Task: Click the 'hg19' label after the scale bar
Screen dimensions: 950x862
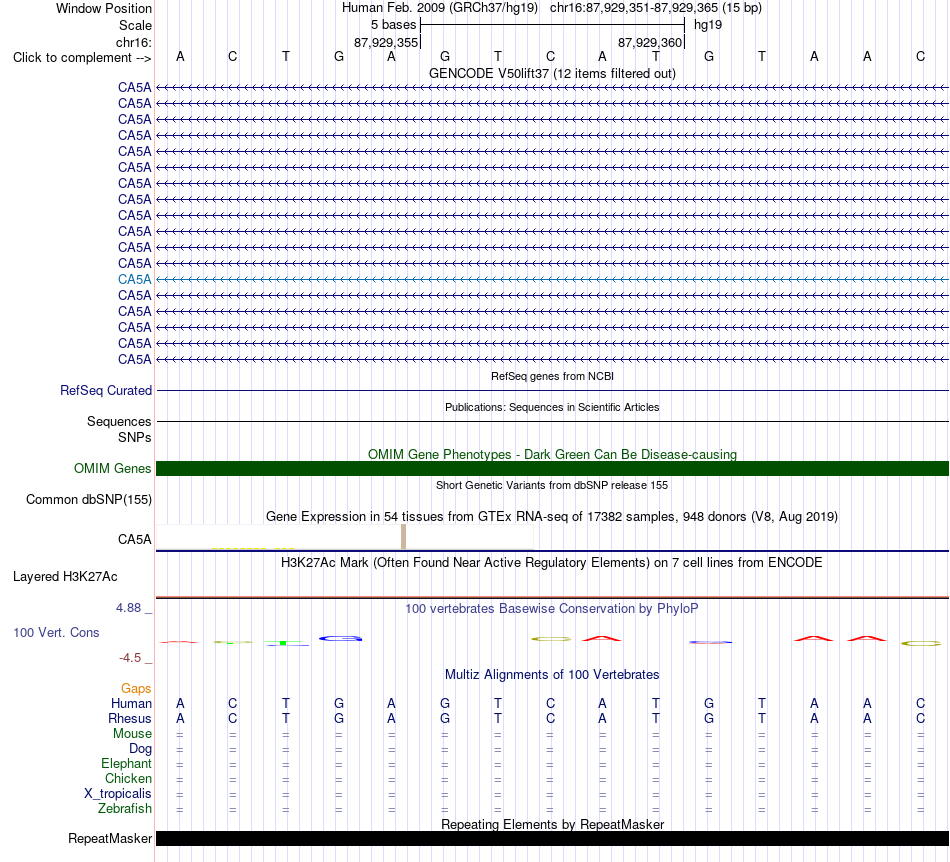Action: pyautogui.click(x=708, y=25)
